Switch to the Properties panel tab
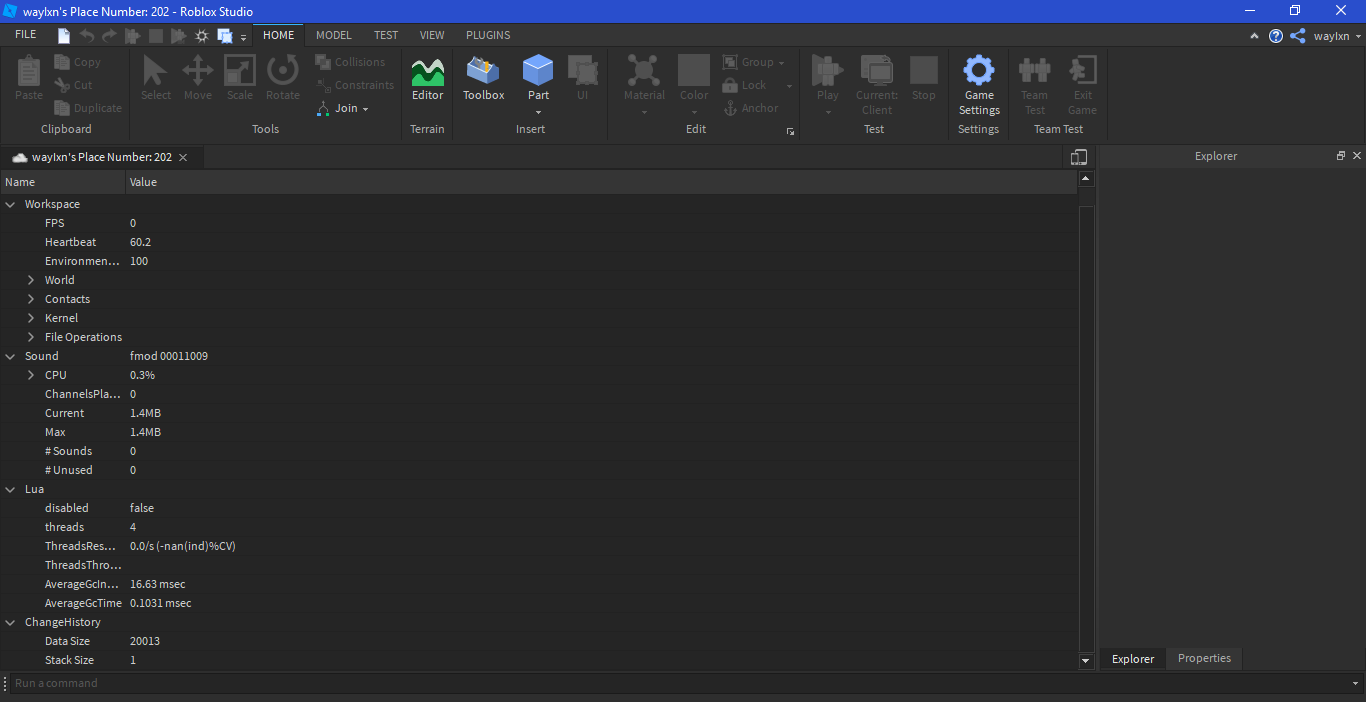 coord(1204,658)
